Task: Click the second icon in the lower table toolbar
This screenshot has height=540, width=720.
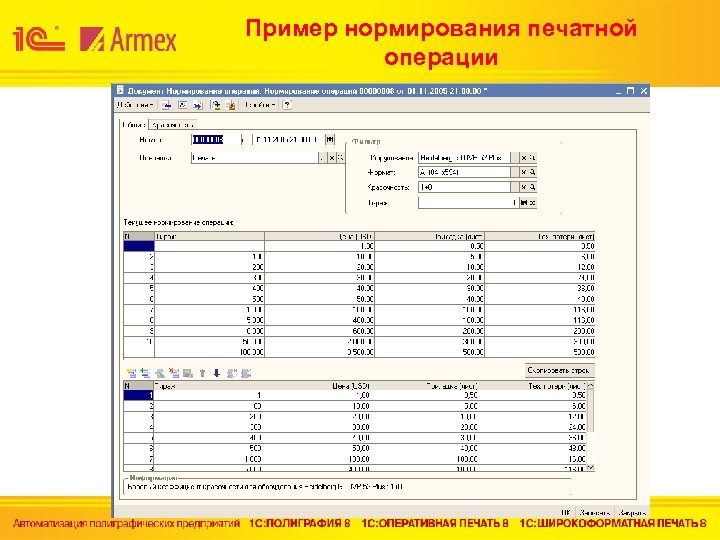Action: click(146, 373)
